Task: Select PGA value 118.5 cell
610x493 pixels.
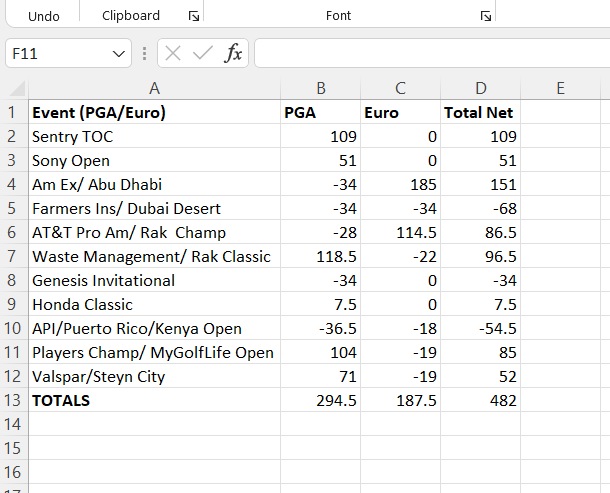Action: 321,256
